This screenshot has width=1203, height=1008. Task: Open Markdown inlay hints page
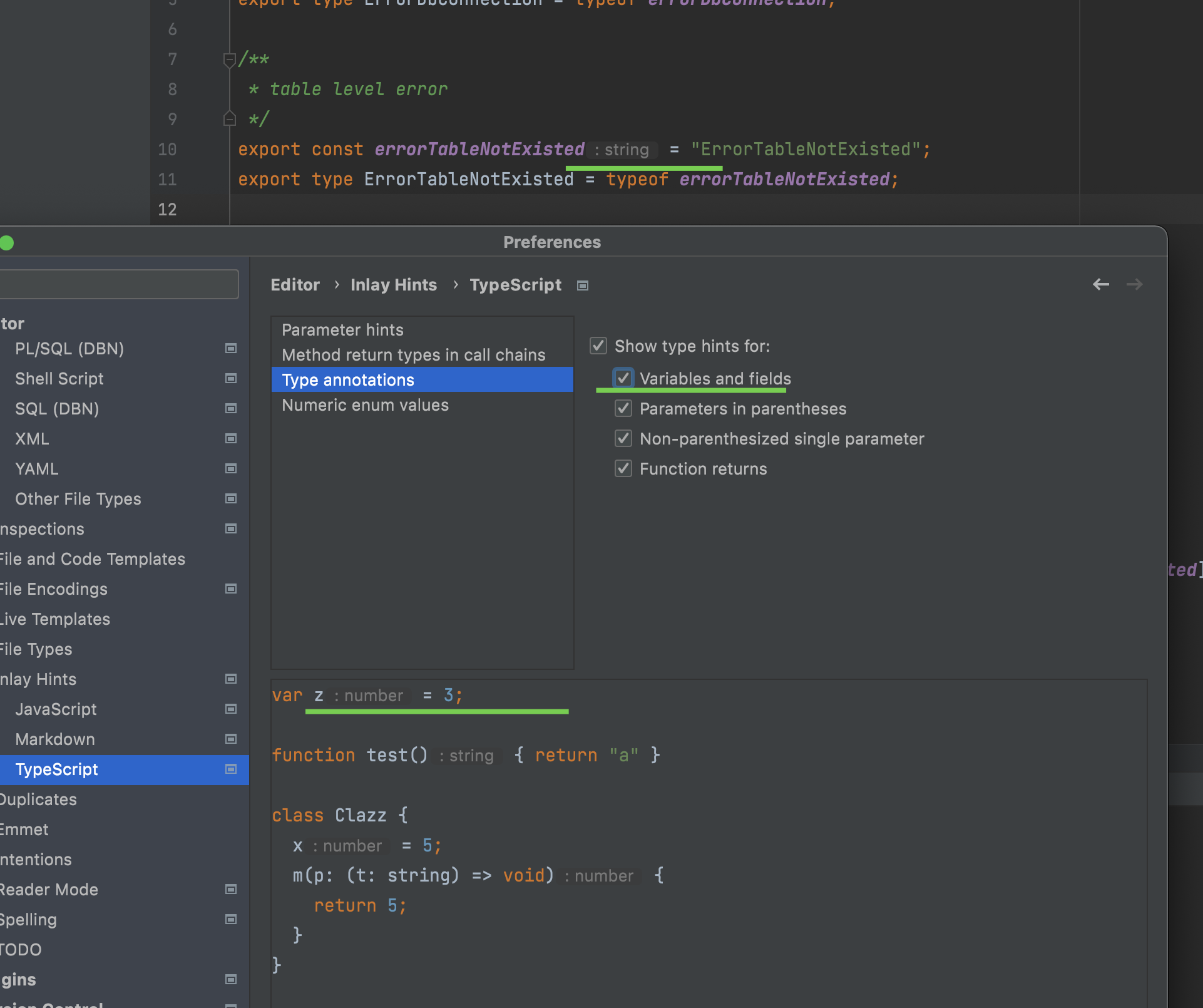click(x=55, y=739)
